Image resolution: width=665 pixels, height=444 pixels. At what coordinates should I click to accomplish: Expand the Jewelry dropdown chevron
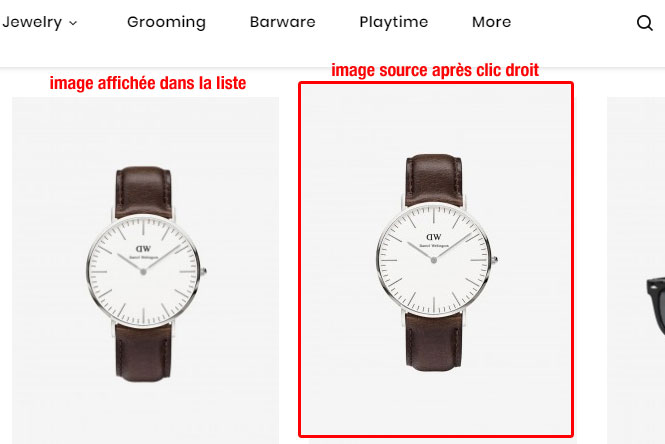click(x=73, y=23)
